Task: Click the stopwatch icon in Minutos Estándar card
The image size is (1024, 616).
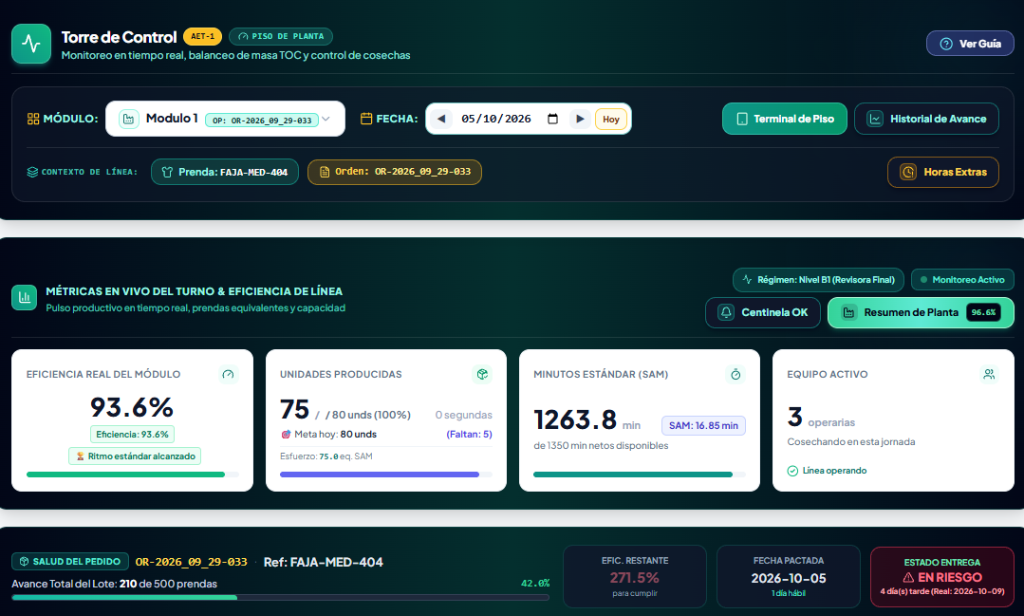Action: click(735, 374)
